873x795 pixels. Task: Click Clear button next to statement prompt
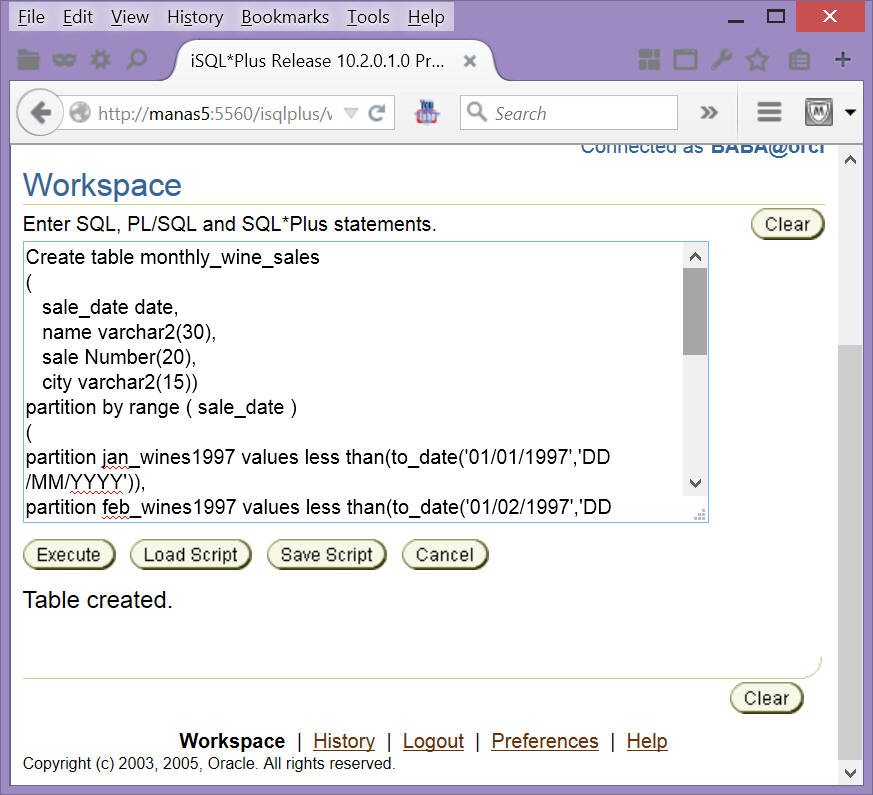[x=787, y=224]
